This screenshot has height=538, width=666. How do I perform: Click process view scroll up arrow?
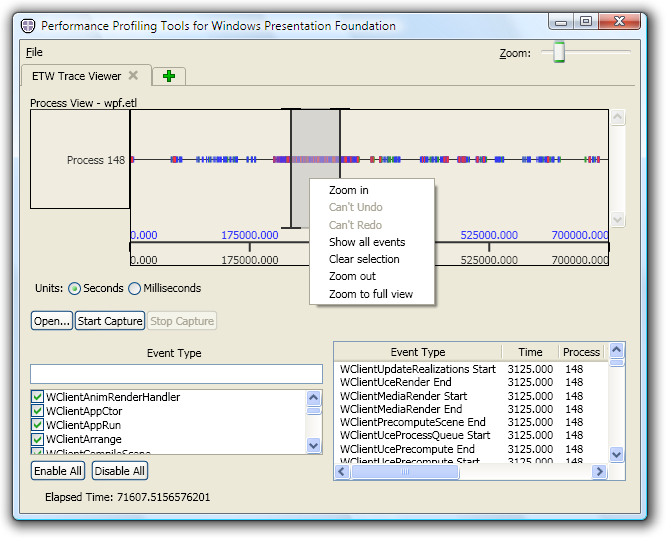tap(618, 117)
